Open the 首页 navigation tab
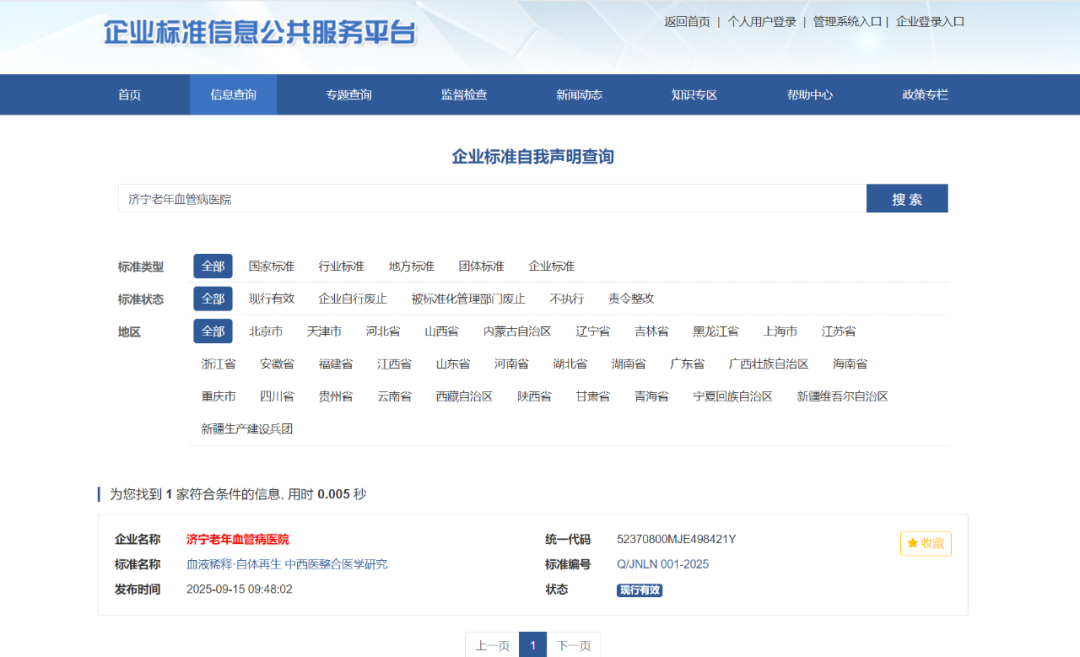Viewport: 1080px width, 657px height. [x=129, y=95]
